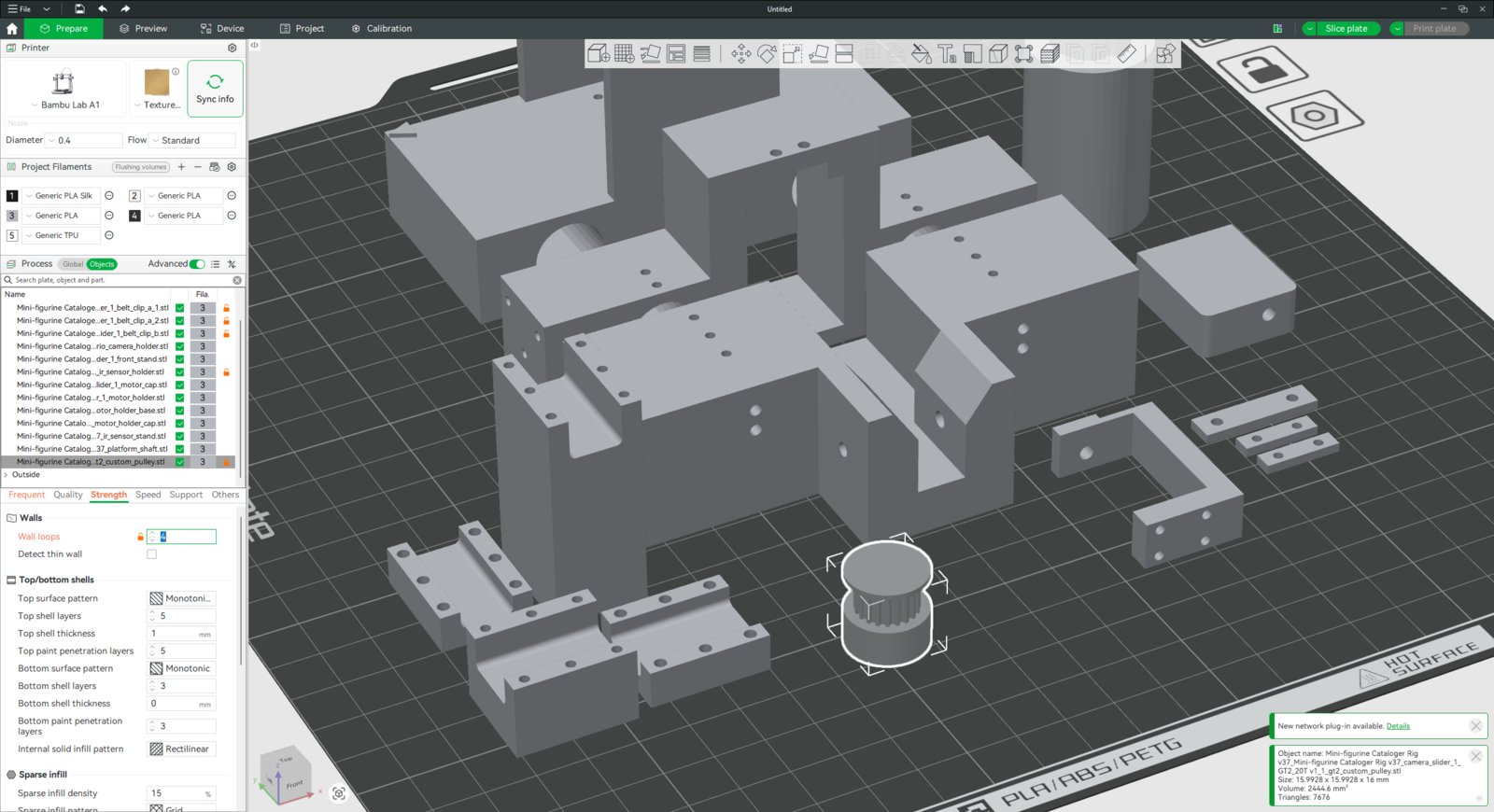Click the Sync info button
This screenshot has height=812, width=1494.
tap(215, 89)
